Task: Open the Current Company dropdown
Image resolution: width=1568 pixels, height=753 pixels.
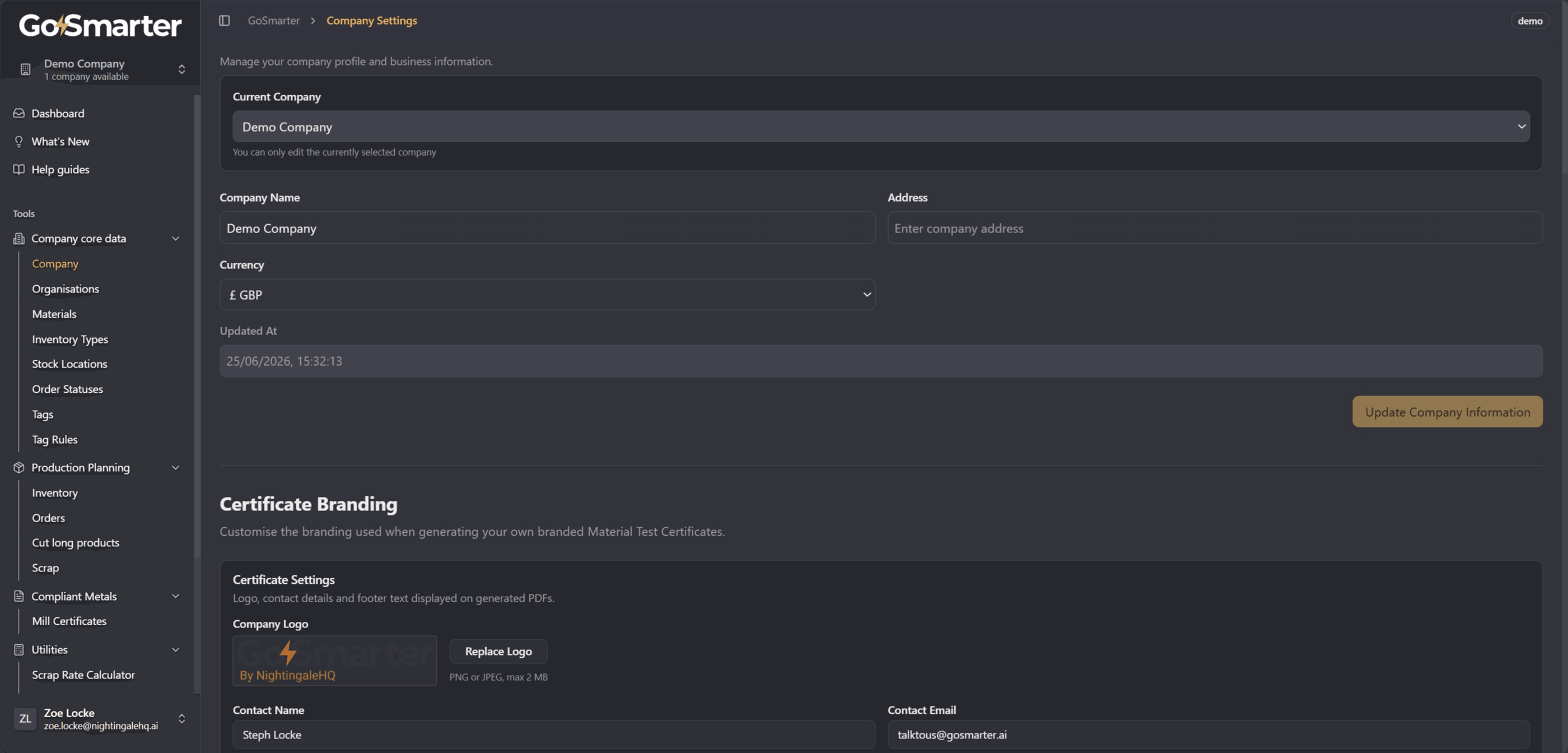Action: 881,127
